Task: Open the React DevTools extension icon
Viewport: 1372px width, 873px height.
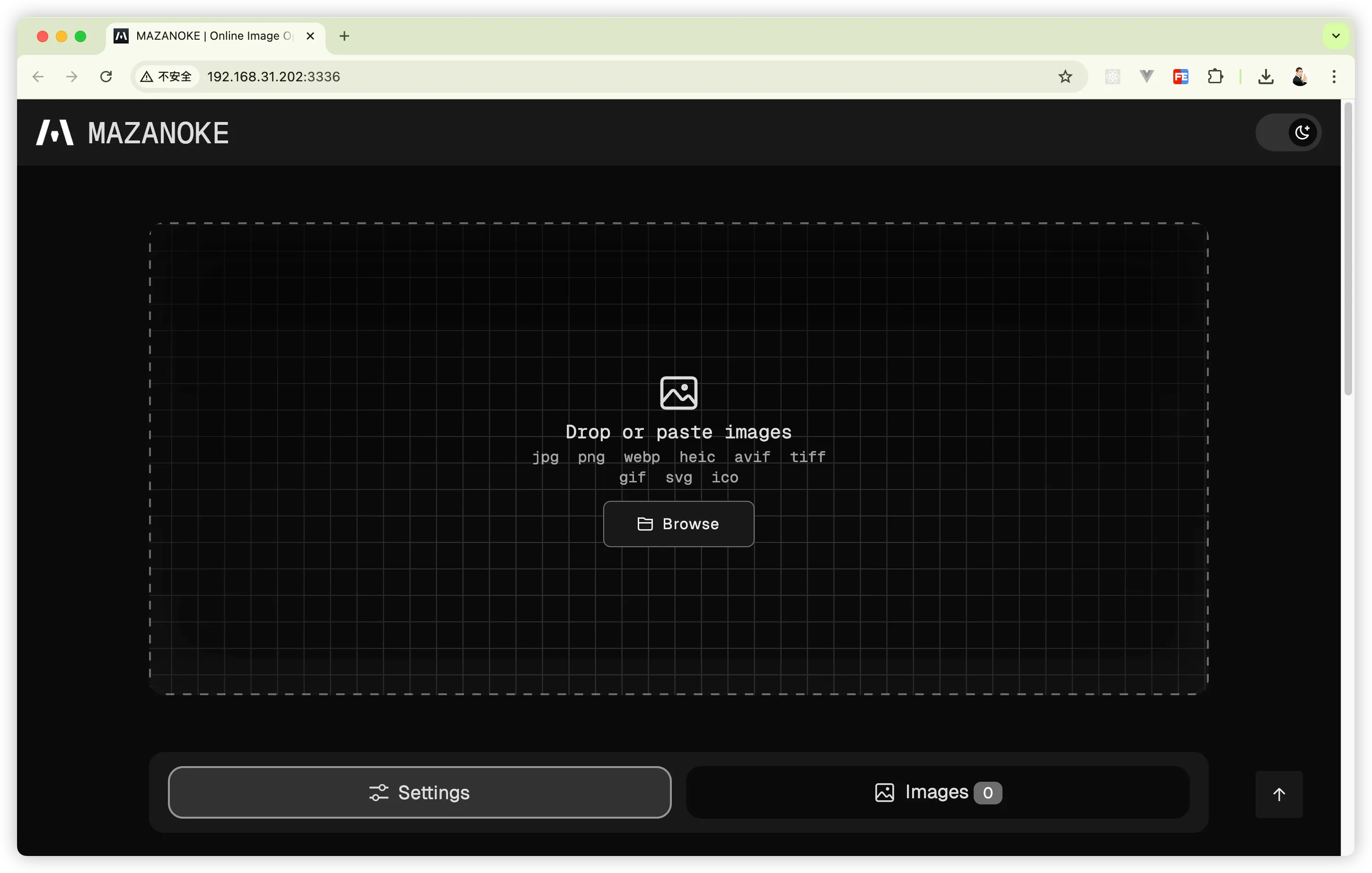Action: (x=1112, y=76)
